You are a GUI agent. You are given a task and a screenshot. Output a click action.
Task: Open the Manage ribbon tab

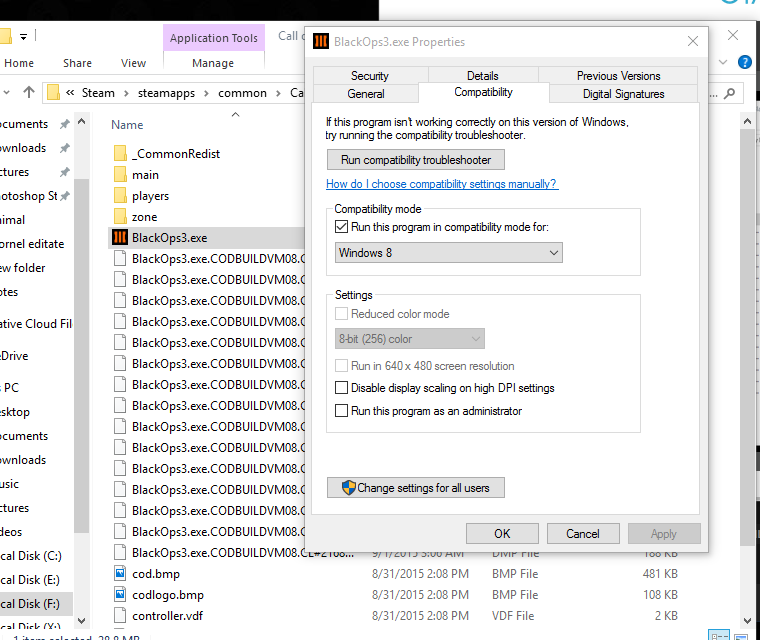point(213,63)
